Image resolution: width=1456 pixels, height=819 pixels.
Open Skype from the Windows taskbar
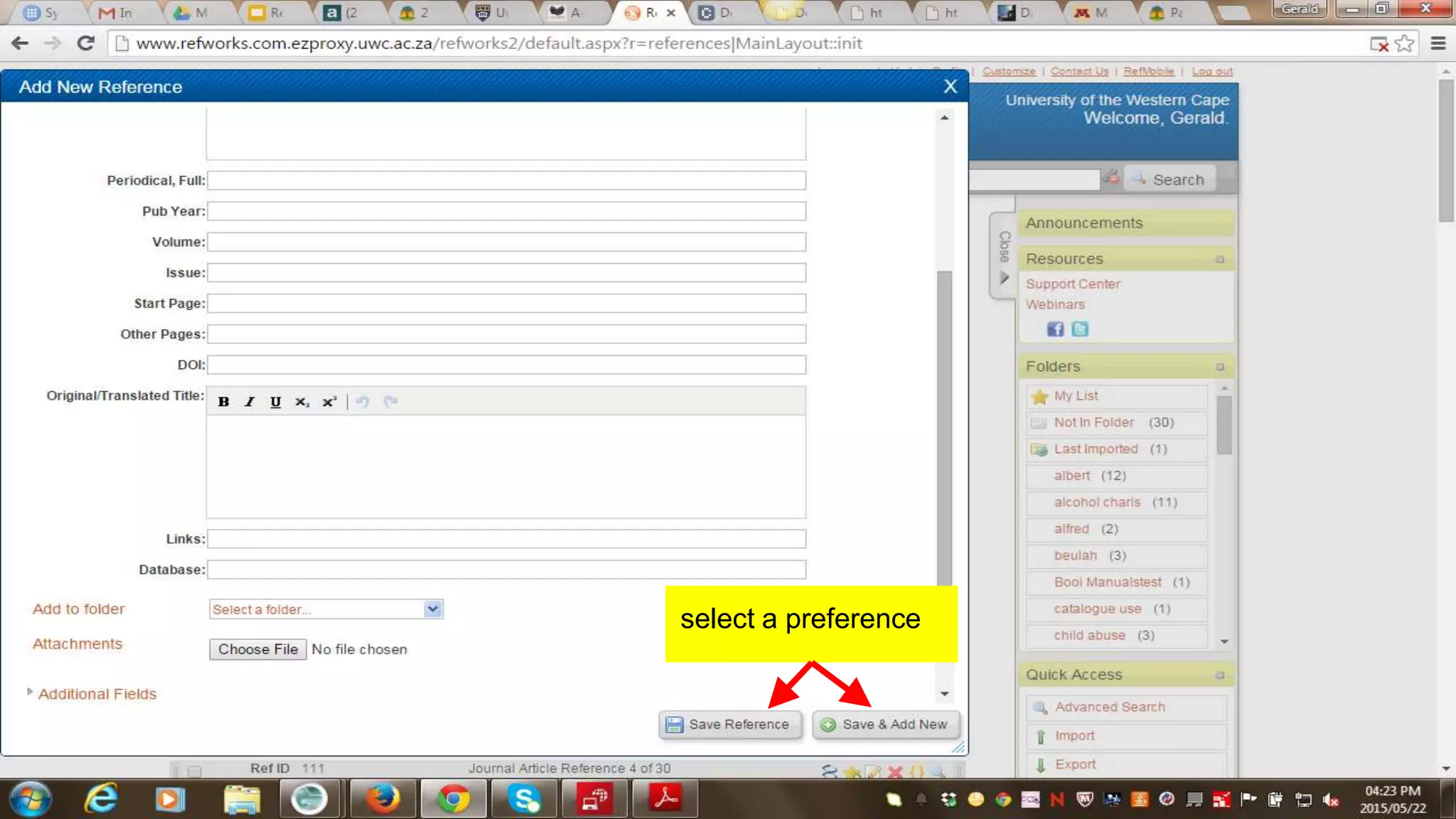coord(524,799)
